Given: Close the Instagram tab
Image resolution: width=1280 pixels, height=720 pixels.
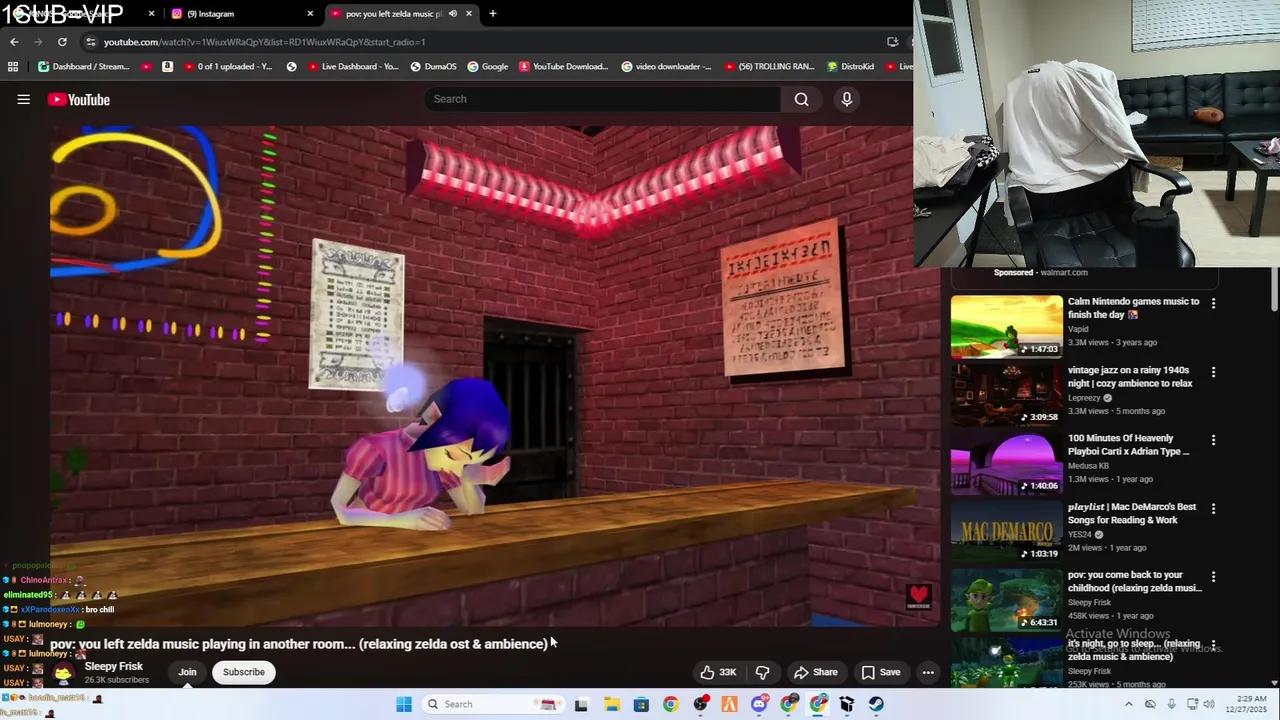Looking at the screenshot, I should pyautogui.click(x=310, y=14).
